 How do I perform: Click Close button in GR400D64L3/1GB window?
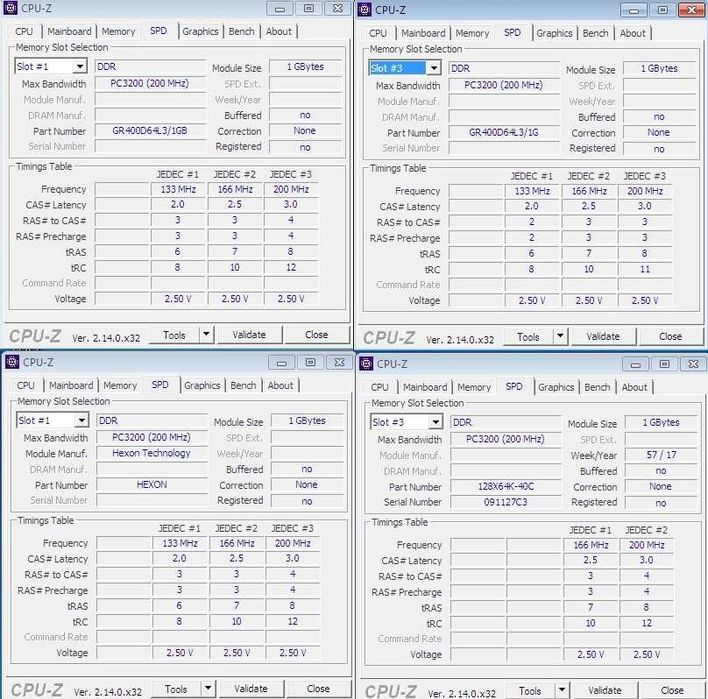(317, 335)
